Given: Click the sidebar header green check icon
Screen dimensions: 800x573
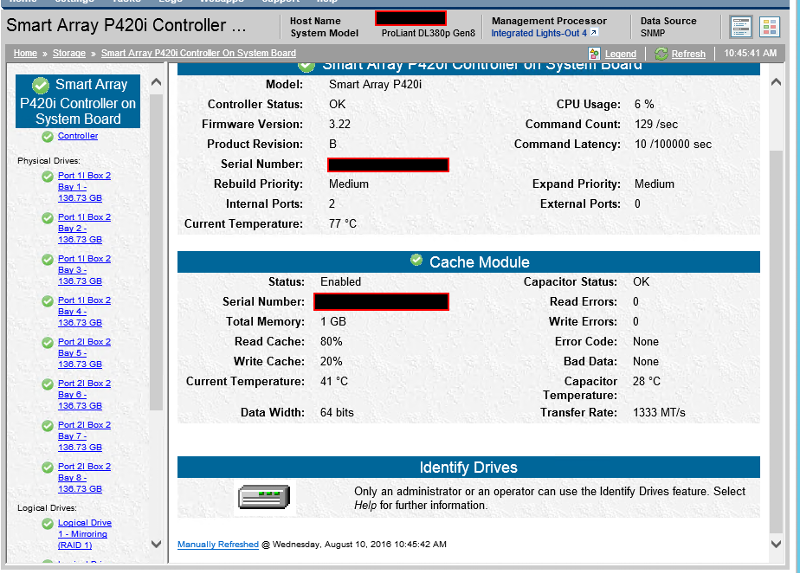Looking at the screenshot, I should point(40,85).
